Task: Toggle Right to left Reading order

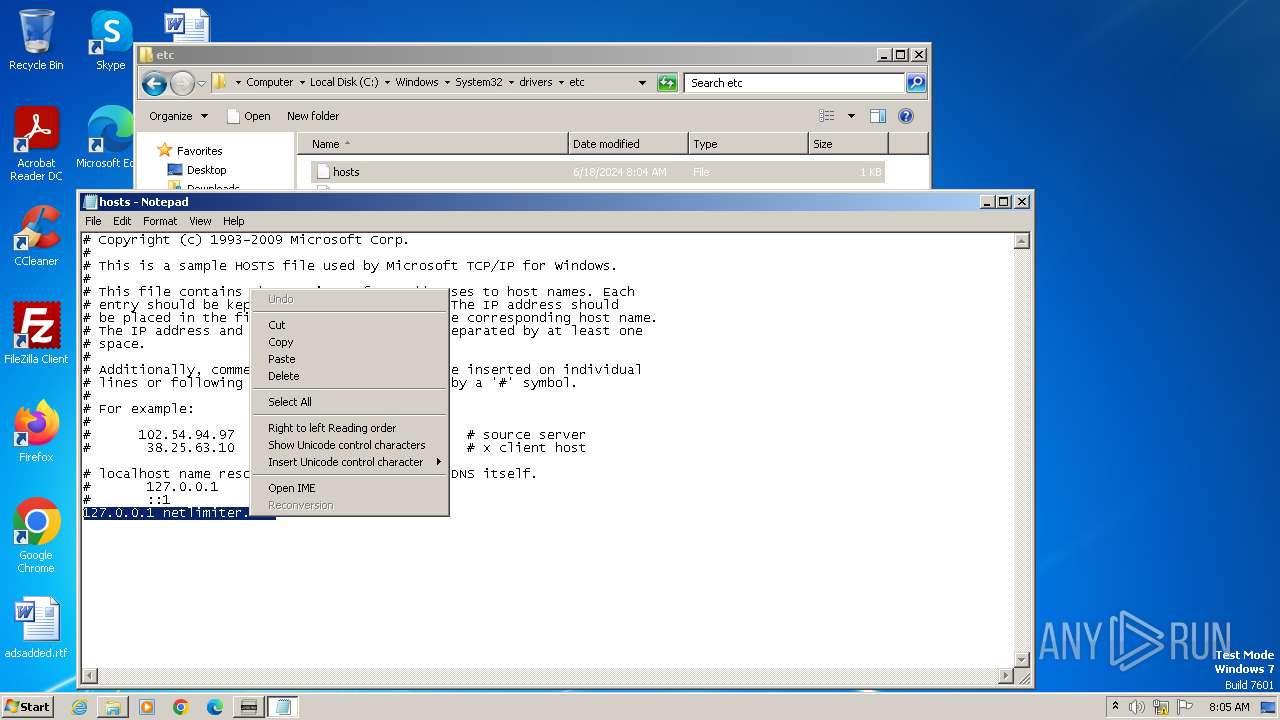Action: 348,428
